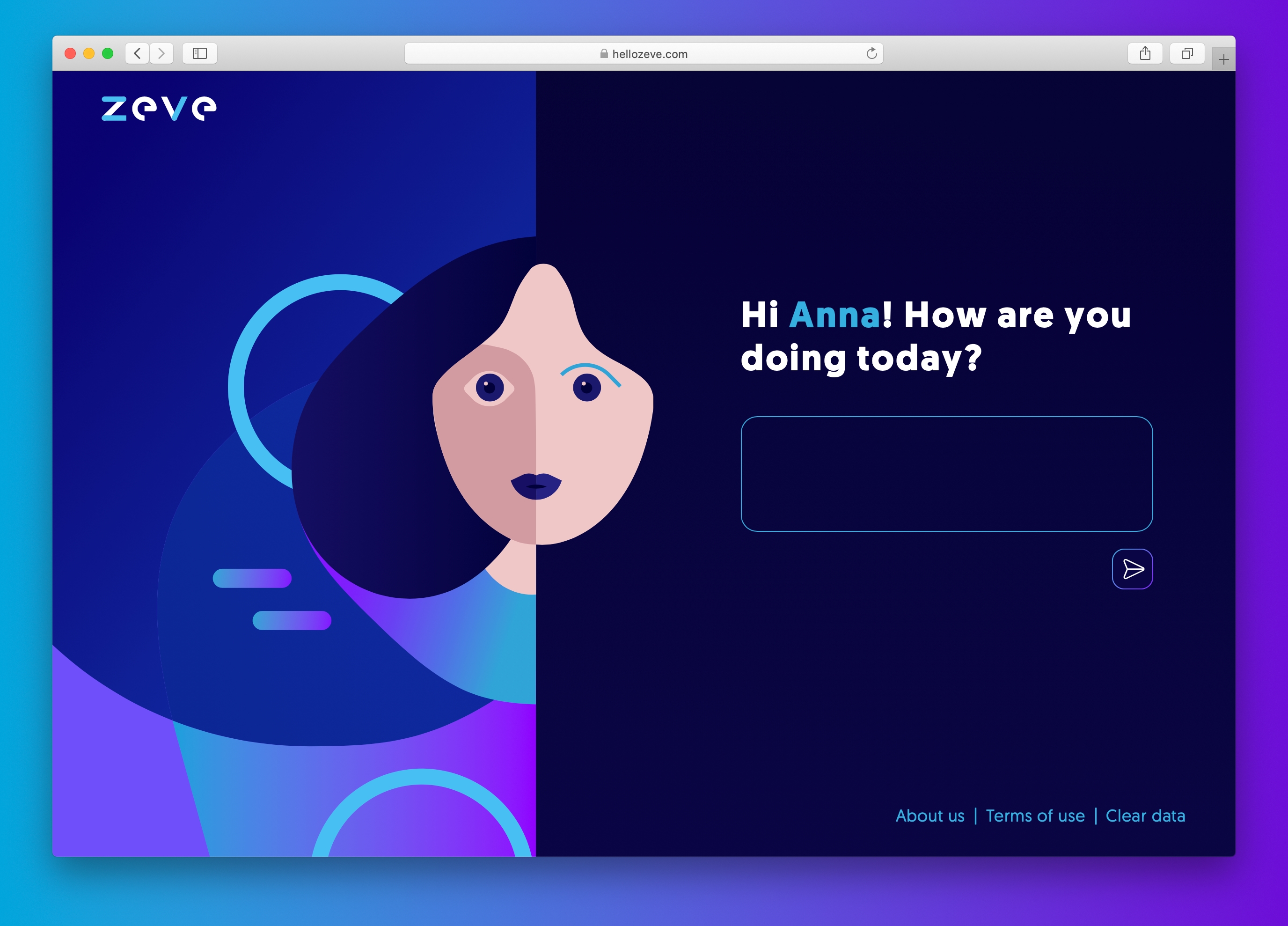Open the Share sheet icon
Screen dimensions: 1288x926
pyautogui.click(x=1145, y=53)
